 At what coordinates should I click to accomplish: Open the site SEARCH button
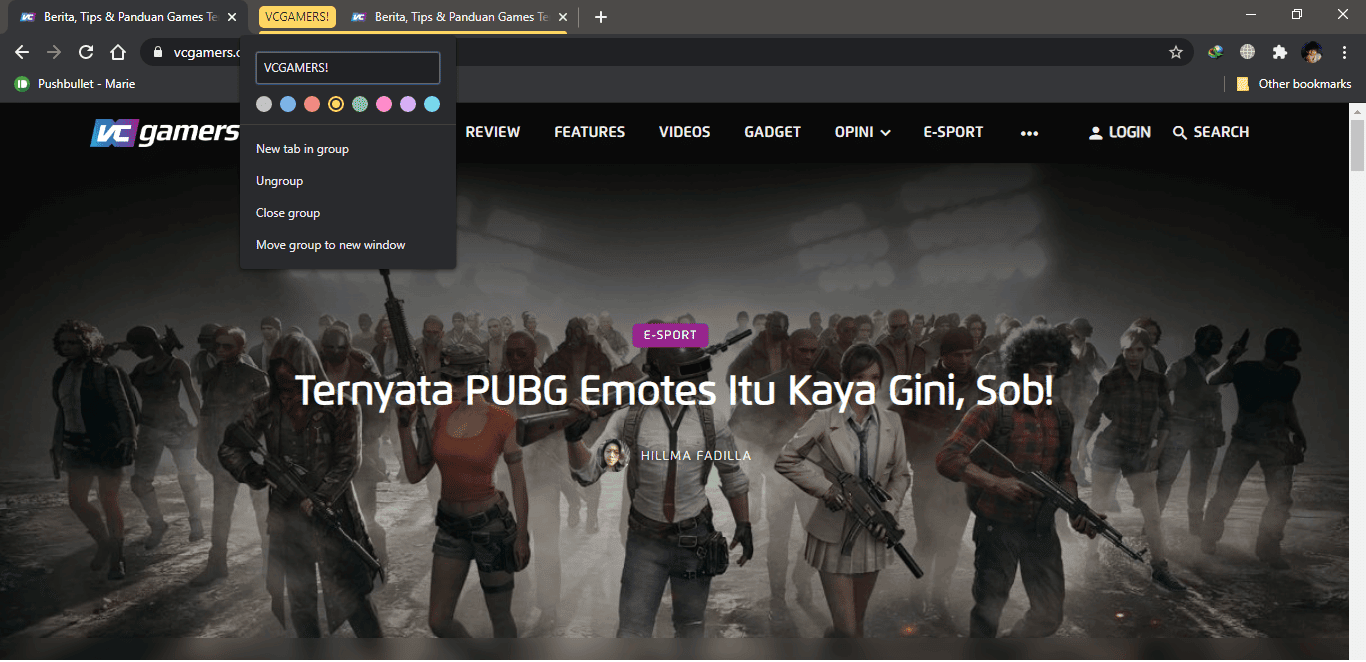1211,132
